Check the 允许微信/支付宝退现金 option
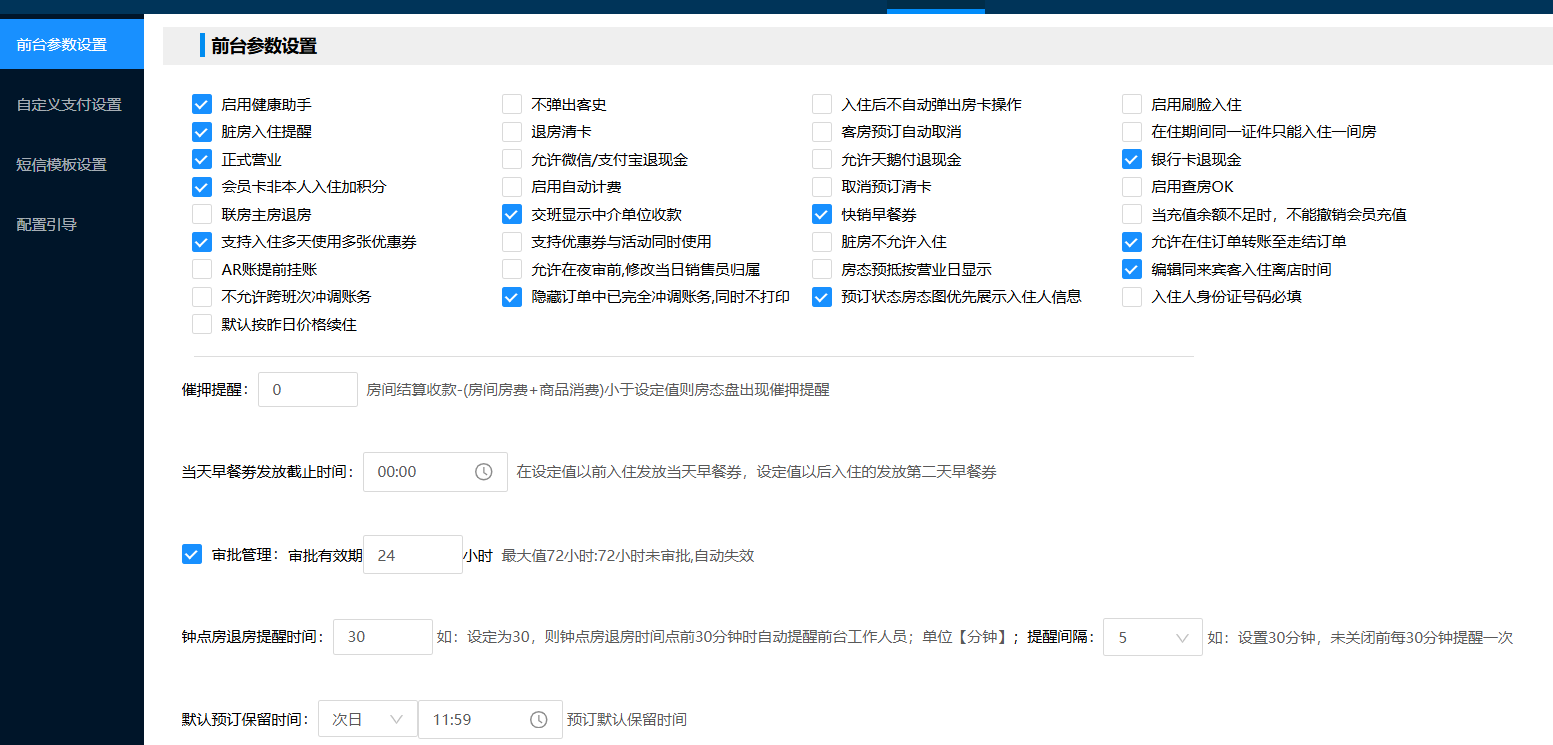This screenshot has height=745, width=1553. [511, 158]
